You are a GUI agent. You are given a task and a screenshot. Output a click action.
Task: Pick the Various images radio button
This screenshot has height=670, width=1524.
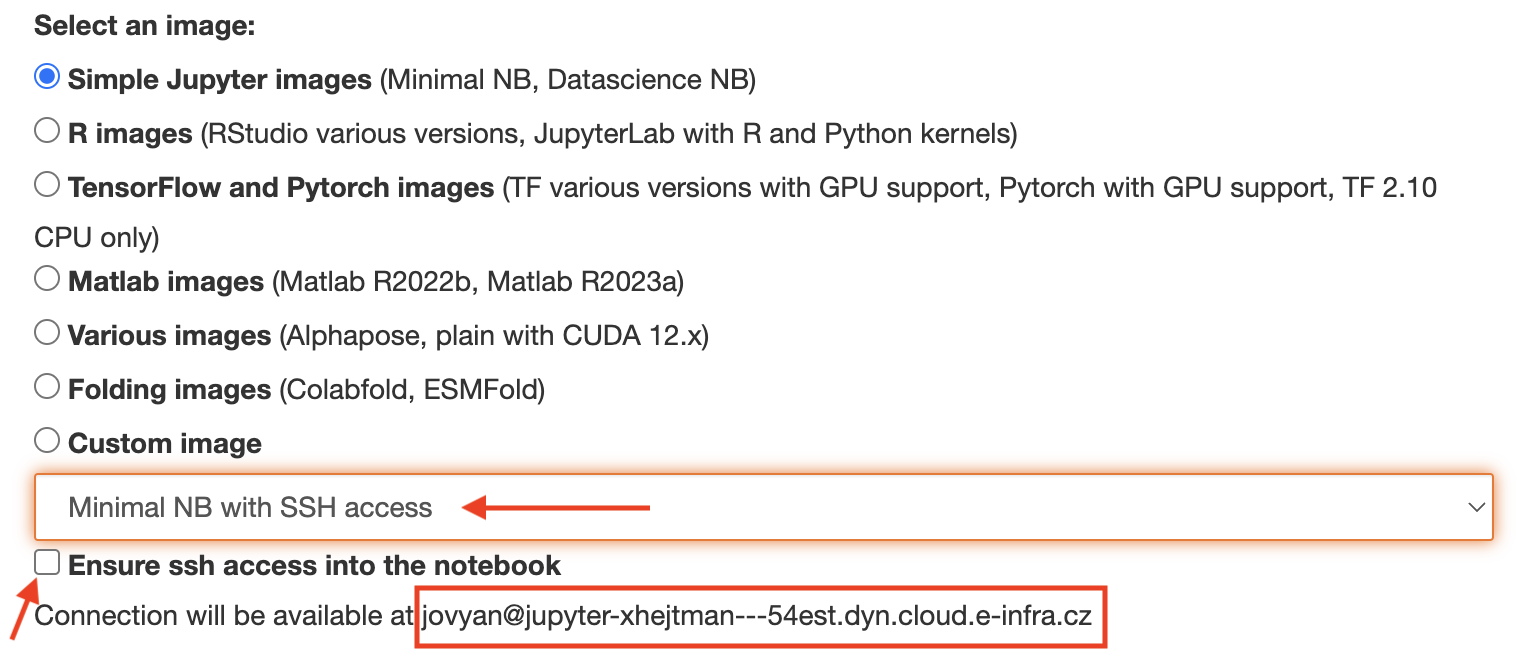click(x=47, y=333)
